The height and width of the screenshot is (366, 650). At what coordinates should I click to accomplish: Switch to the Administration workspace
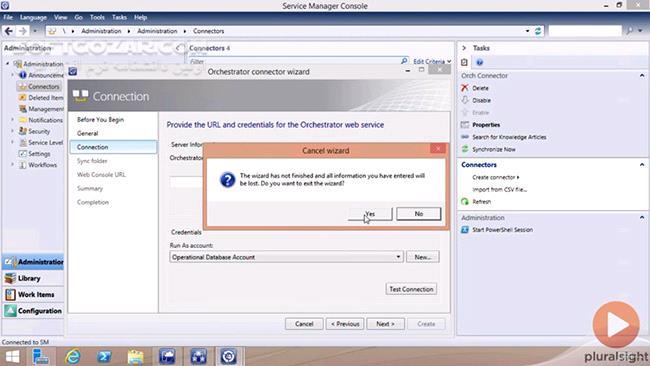coord(34,262)
